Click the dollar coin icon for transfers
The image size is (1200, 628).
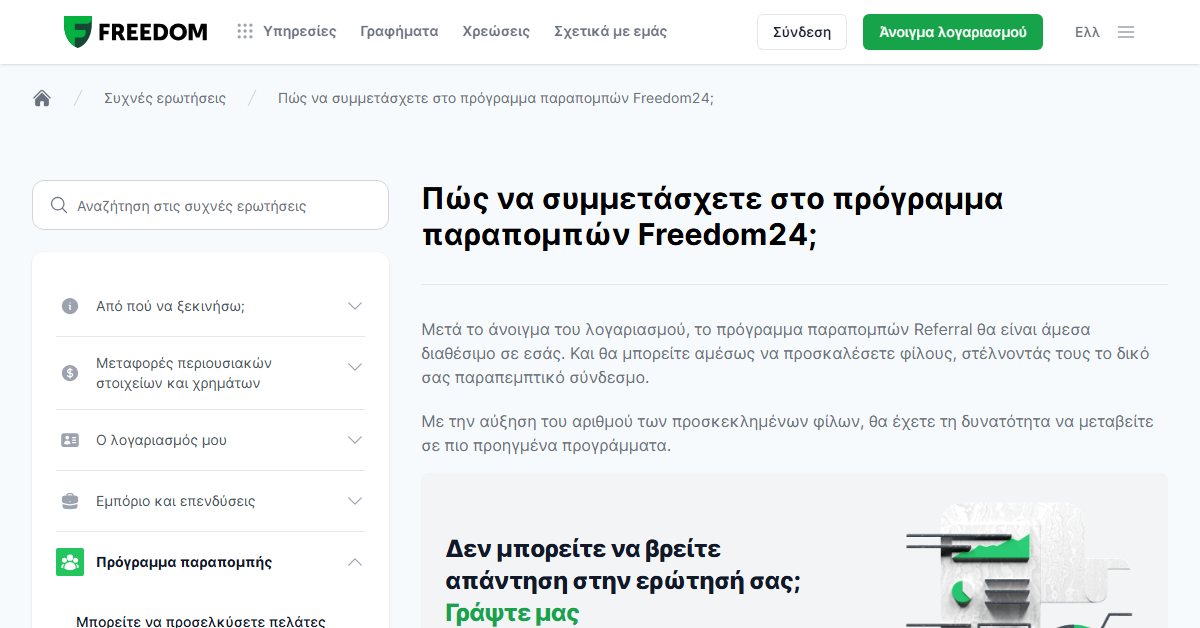[x=70, y=373]
